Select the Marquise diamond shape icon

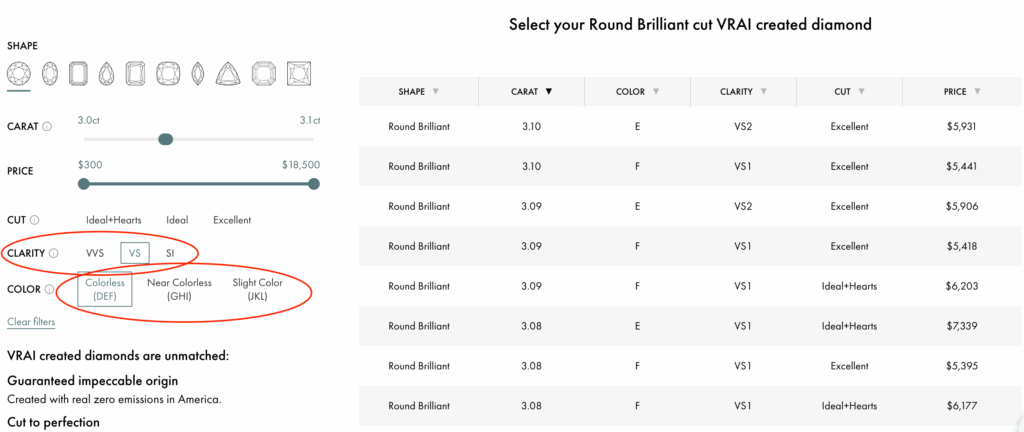(x=199, y=72)
